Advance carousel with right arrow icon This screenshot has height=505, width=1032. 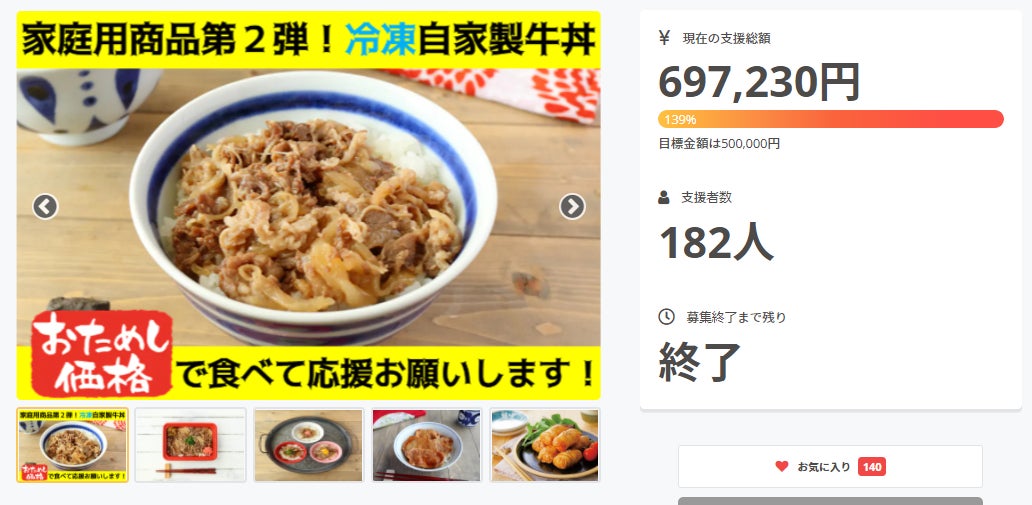point(572,207)
